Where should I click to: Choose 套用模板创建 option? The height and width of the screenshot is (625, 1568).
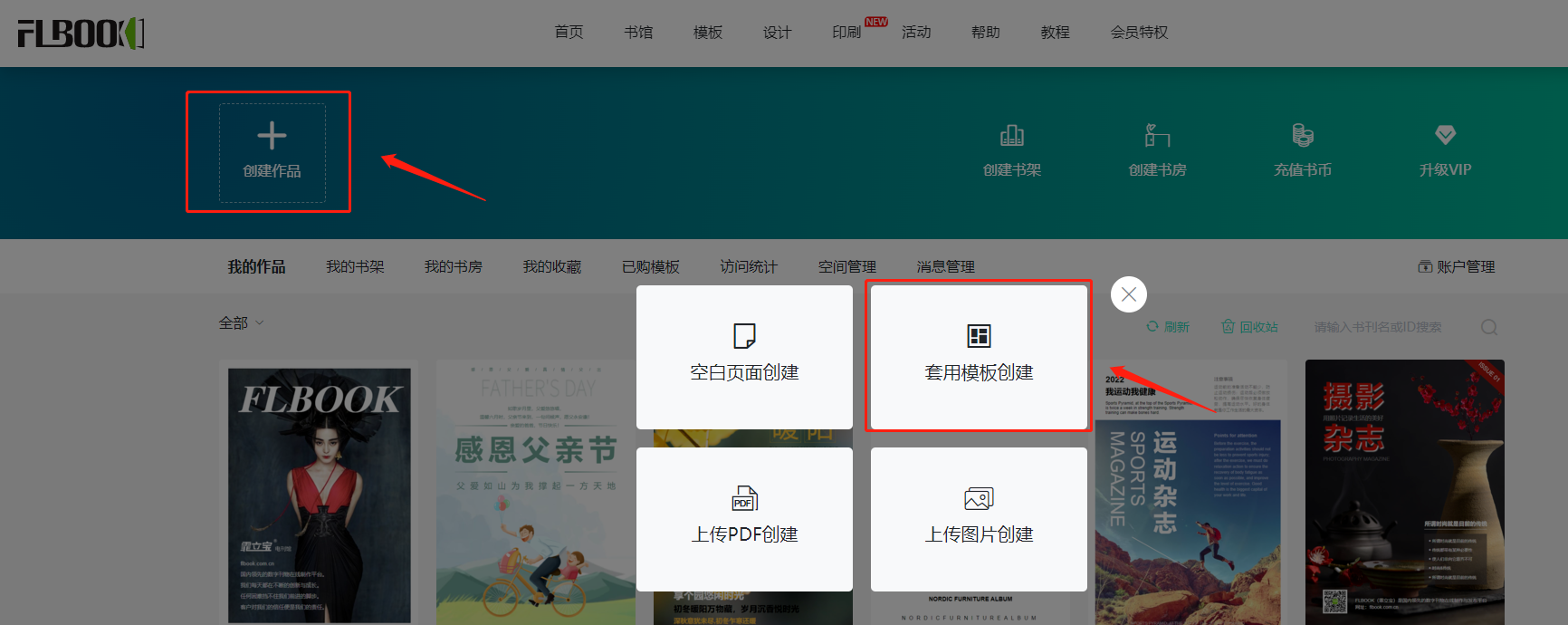[x=979, y=357]
